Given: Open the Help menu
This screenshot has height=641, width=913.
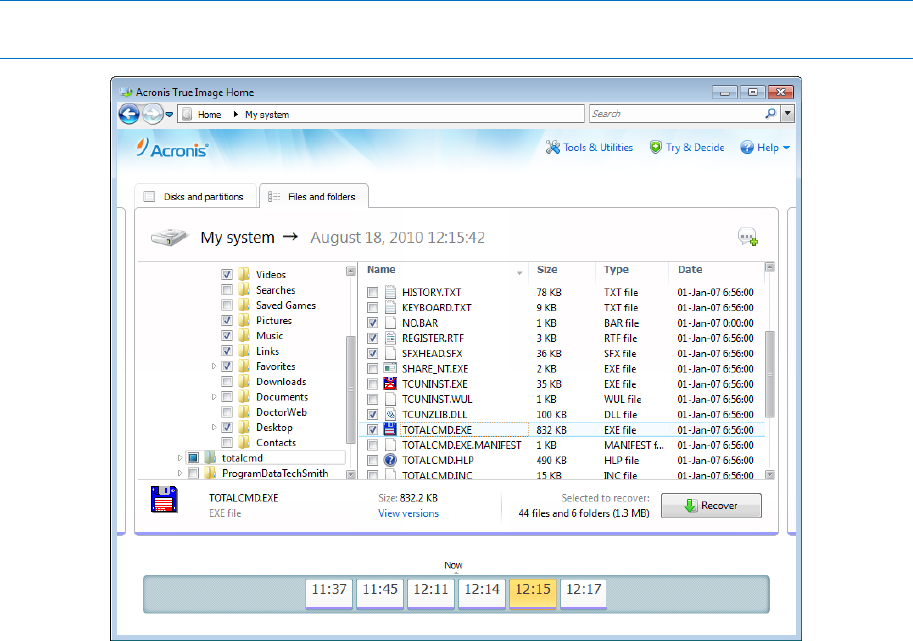Looking at the screenshot, I should (765, 147).
